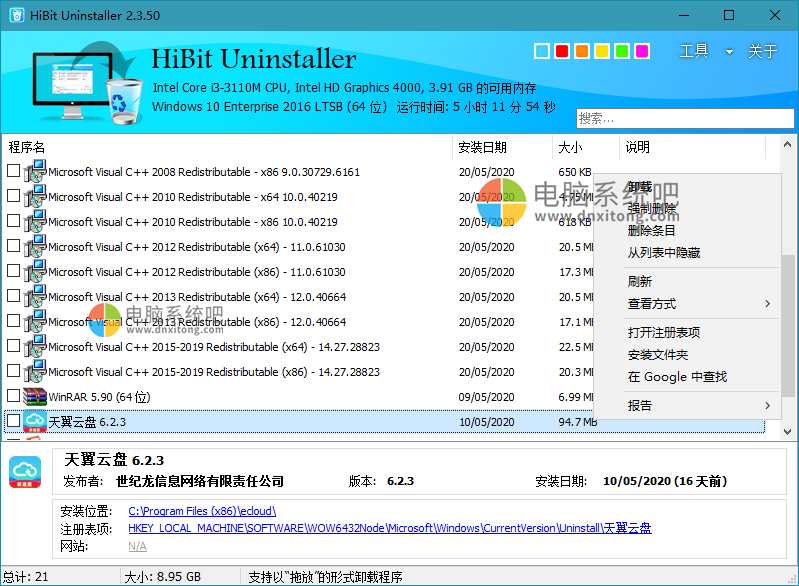Check the box for WinRAR 5.90
The width and height of the screenshot is (799, 586).
[x=14, y=395]
